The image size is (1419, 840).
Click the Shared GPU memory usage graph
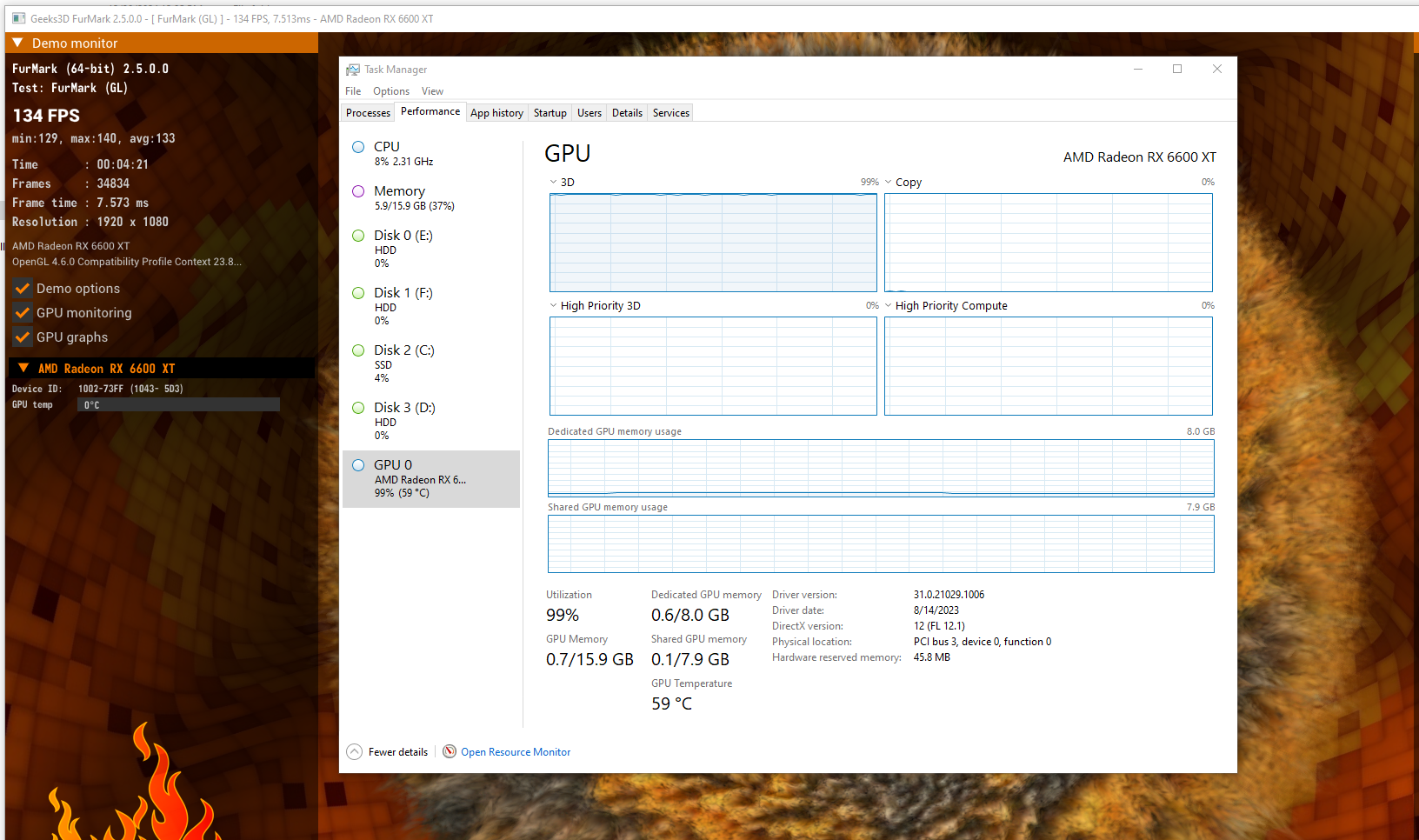pos(881,543)
